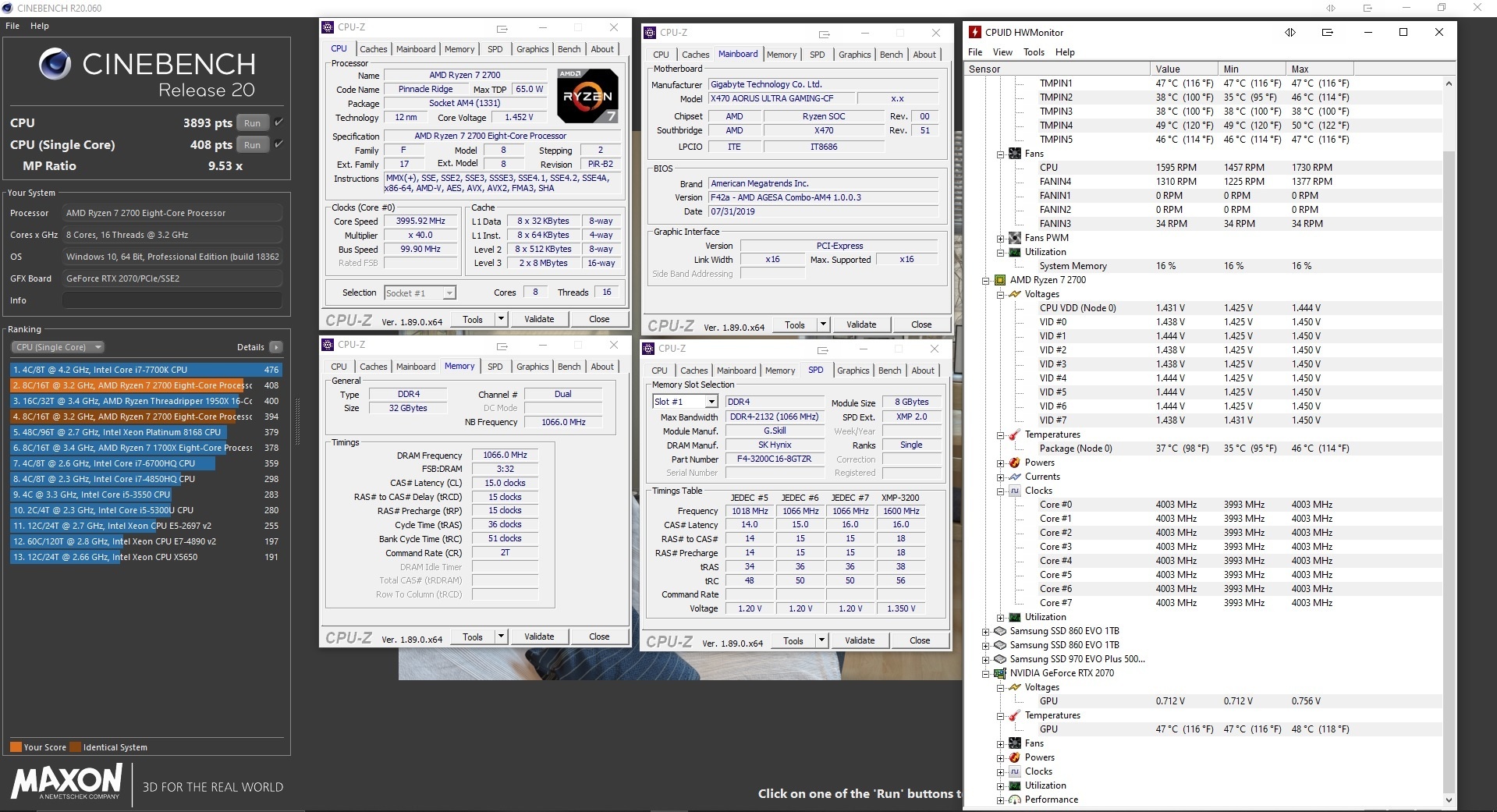Open ranking Details with the arrow icon in Cinebench
Image resolution: width=1497 pixels, height=812 pixels.
pyautogui.click(x=275, y=347)
